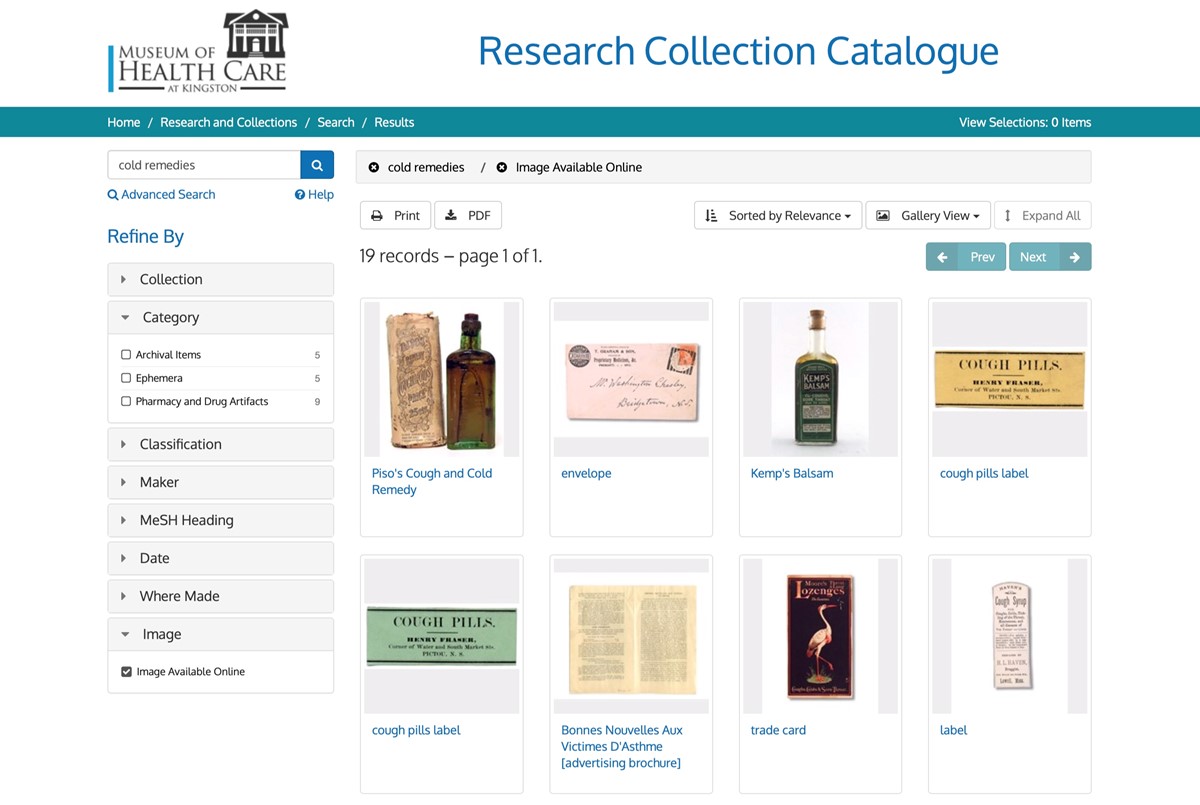1200x805 pixels.
Task: Click the PDF export icon
Action: (450, 215)
